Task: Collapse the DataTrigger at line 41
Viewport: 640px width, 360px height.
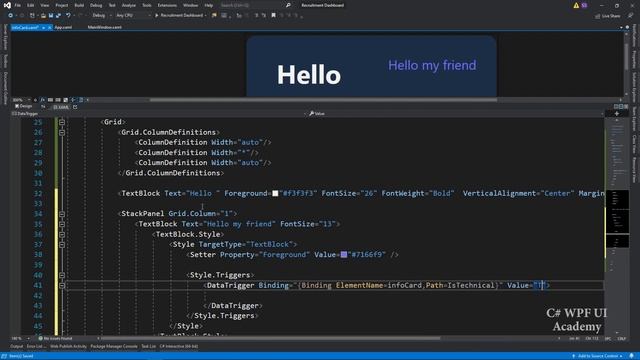Action: click(x=62, y=285)
